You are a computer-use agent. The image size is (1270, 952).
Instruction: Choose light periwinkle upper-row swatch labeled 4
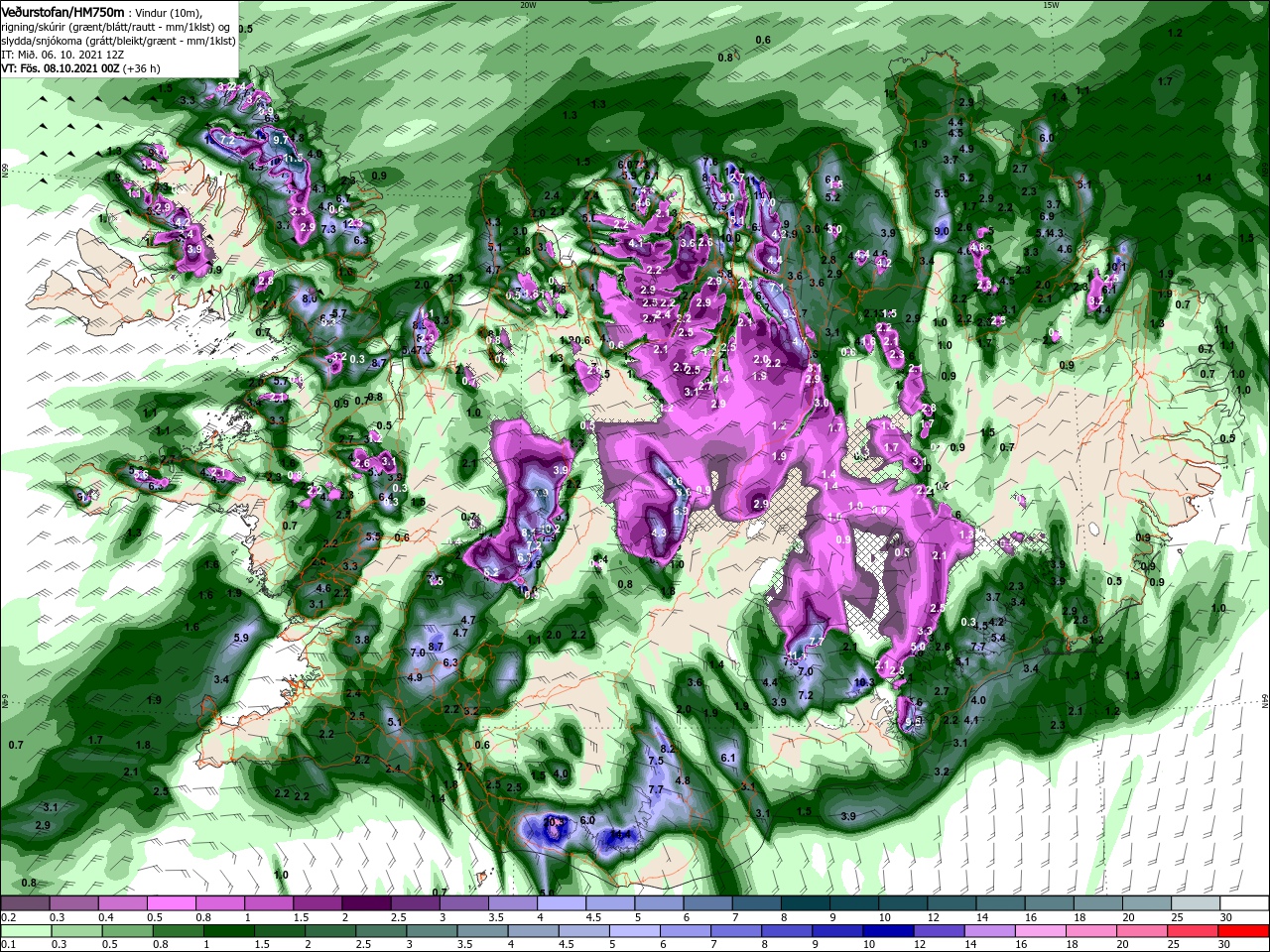coord(561,903)
